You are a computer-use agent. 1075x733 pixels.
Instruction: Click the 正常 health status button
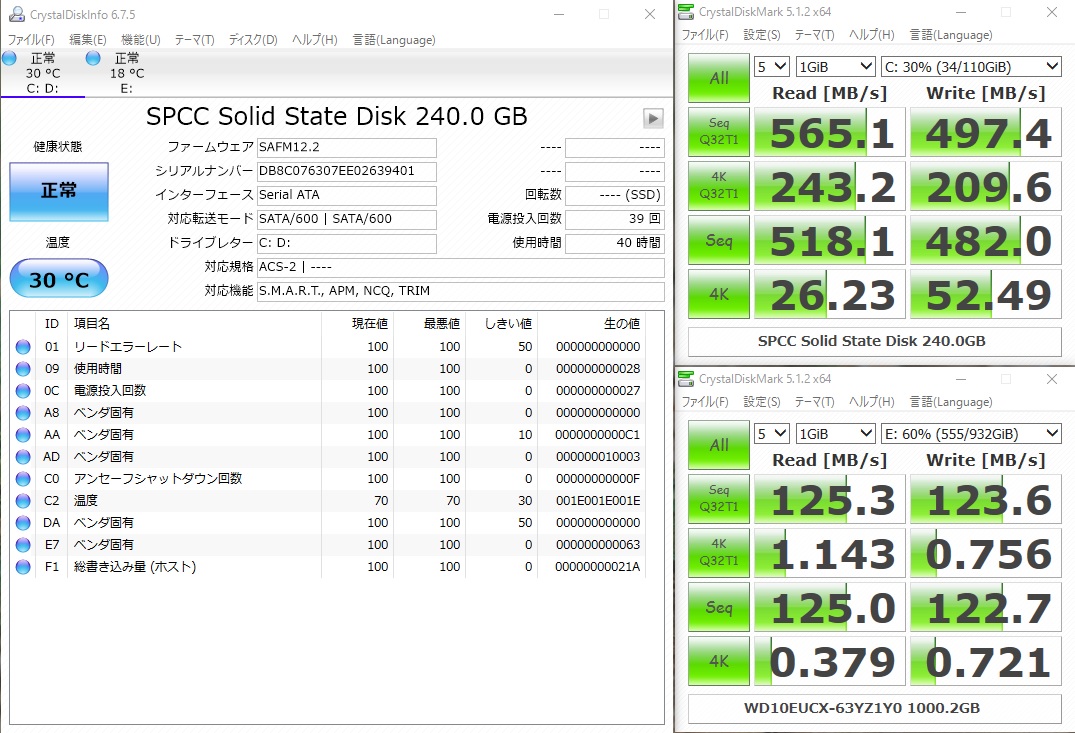tap(59, 191)
